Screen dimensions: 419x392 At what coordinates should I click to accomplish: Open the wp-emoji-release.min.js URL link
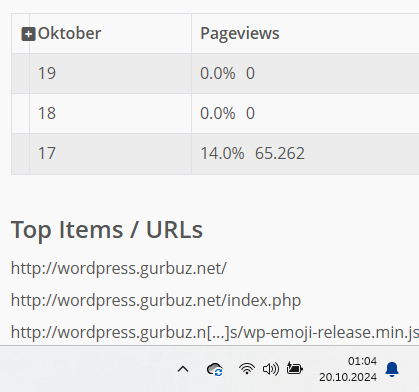pyautogui.click(x=215, y=332)
